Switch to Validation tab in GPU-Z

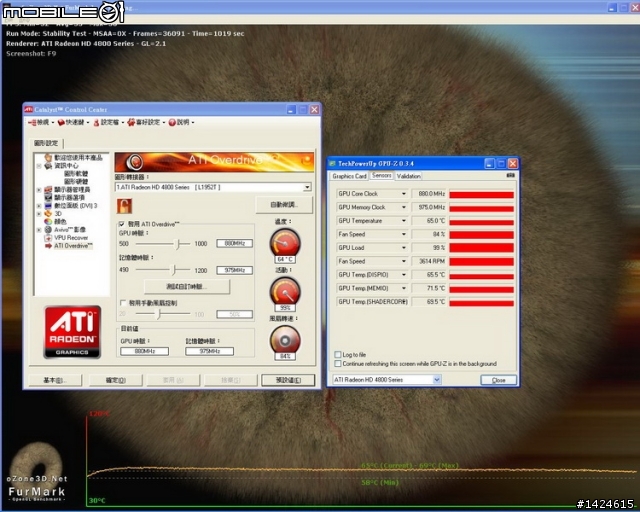(x=409, y=176)
